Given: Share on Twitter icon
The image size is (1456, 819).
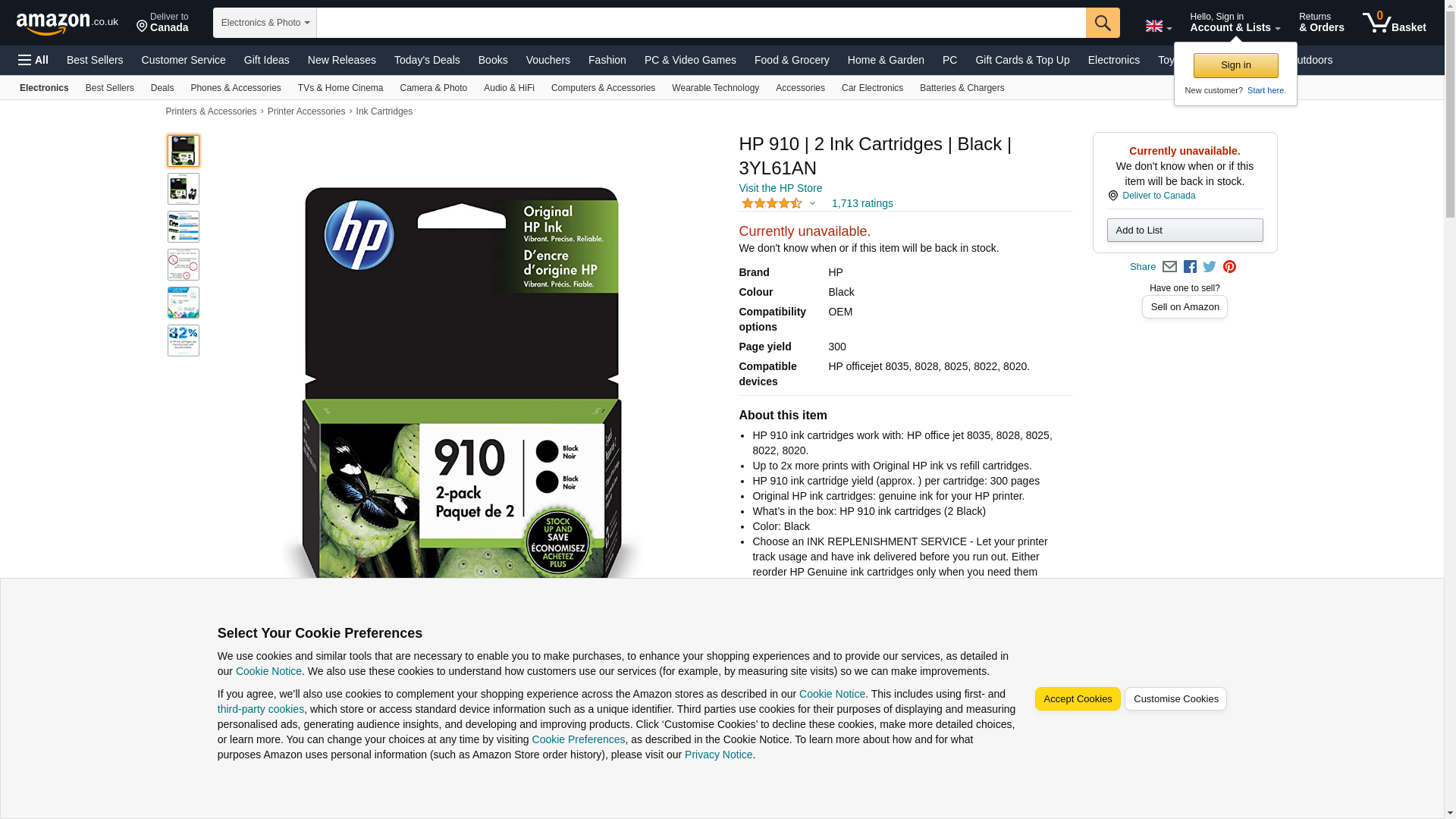Looking at the screenshot, I should 1210,267.
